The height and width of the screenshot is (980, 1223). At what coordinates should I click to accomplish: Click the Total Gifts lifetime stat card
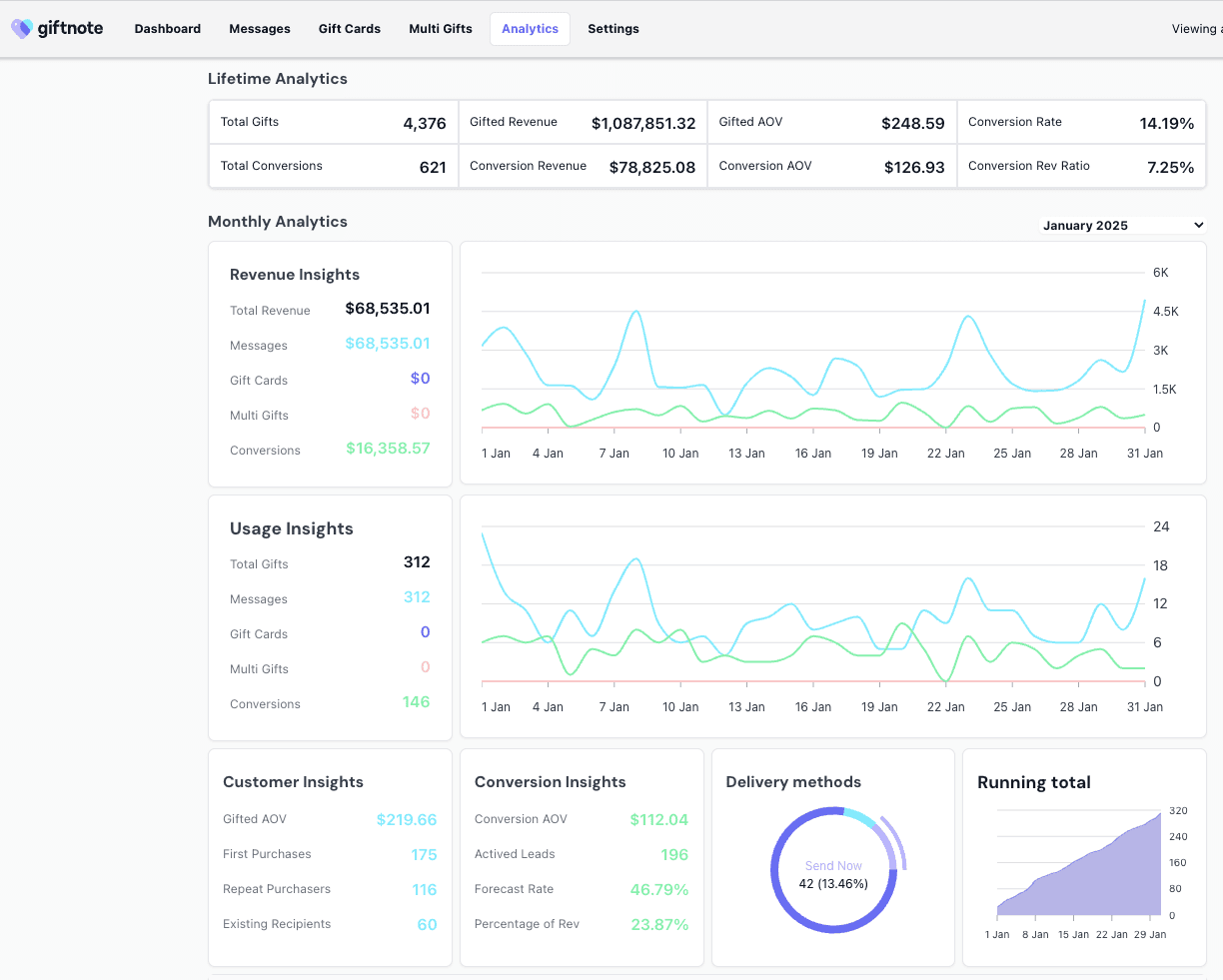[x=333, y=123]
